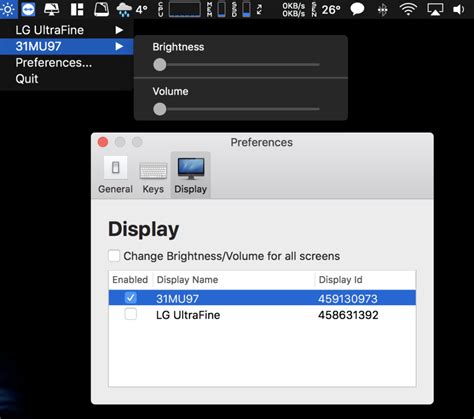
Task: Click the Bluetooth menu bar icon
Action: 382,10
